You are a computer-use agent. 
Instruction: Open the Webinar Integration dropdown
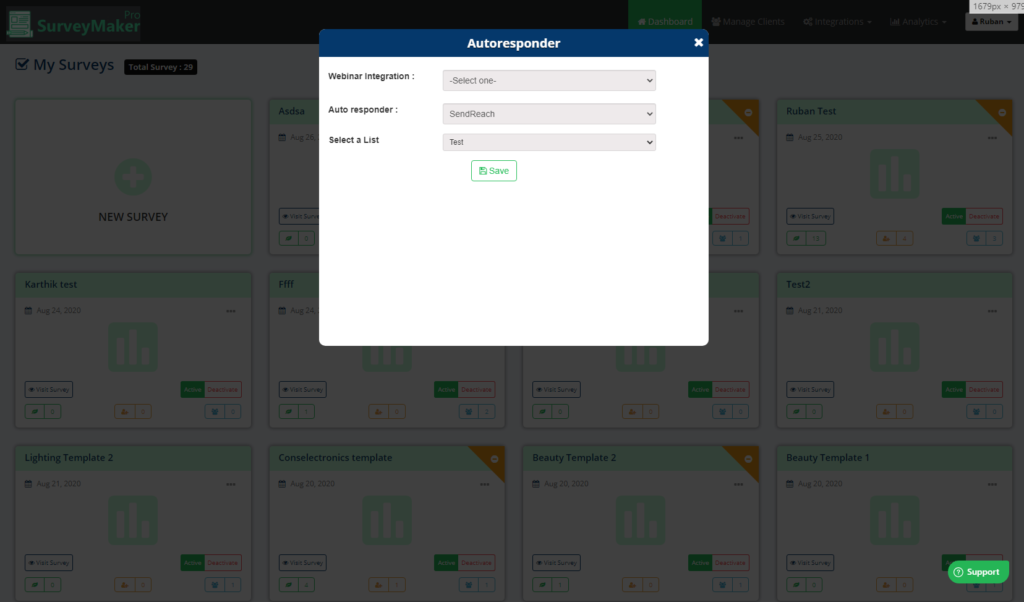(x=549, y=80)
